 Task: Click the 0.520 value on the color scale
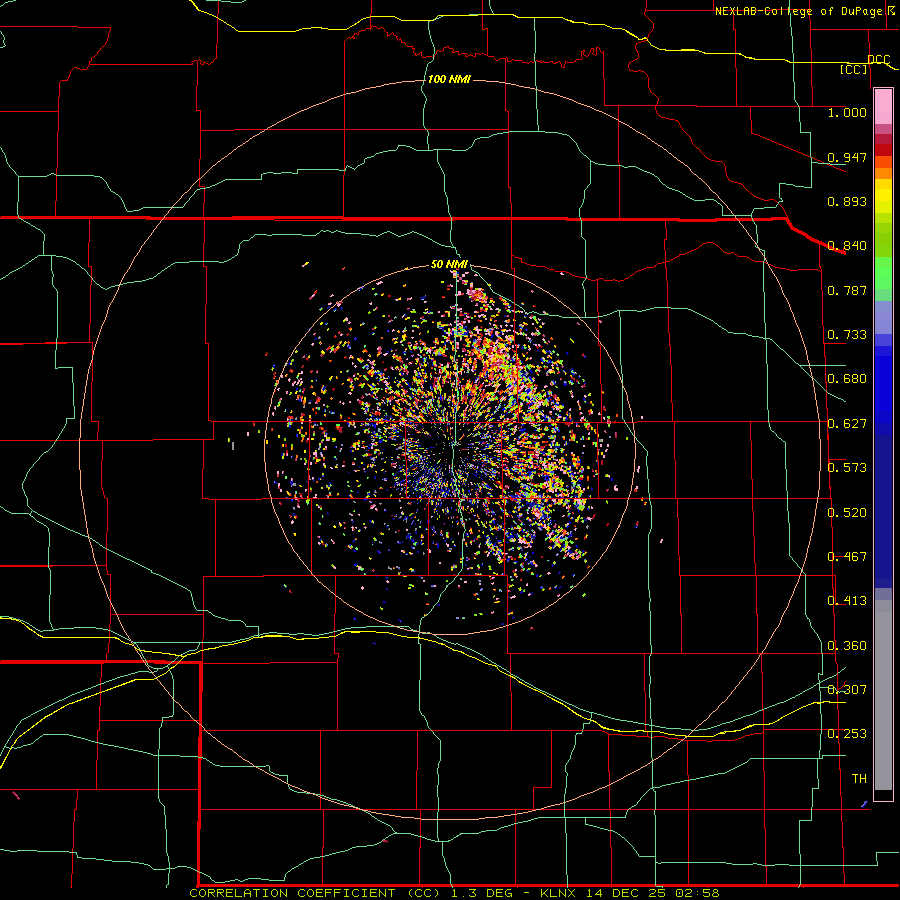click(847, 513)
